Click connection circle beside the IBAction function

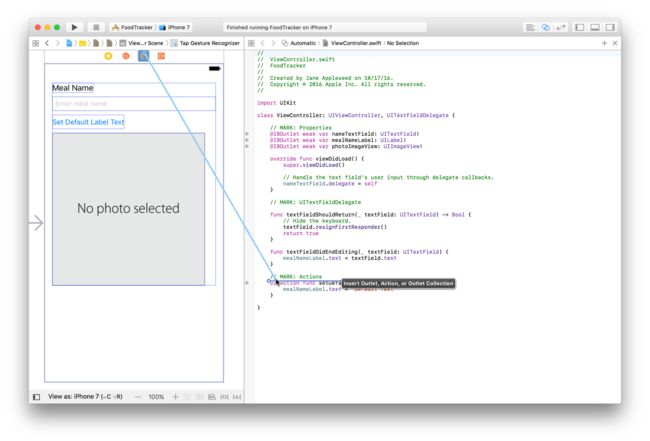247,283
